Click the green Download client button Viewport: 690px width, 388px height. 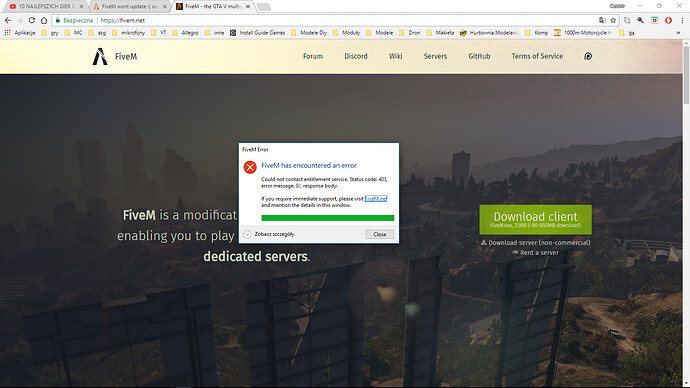(536, 220)
